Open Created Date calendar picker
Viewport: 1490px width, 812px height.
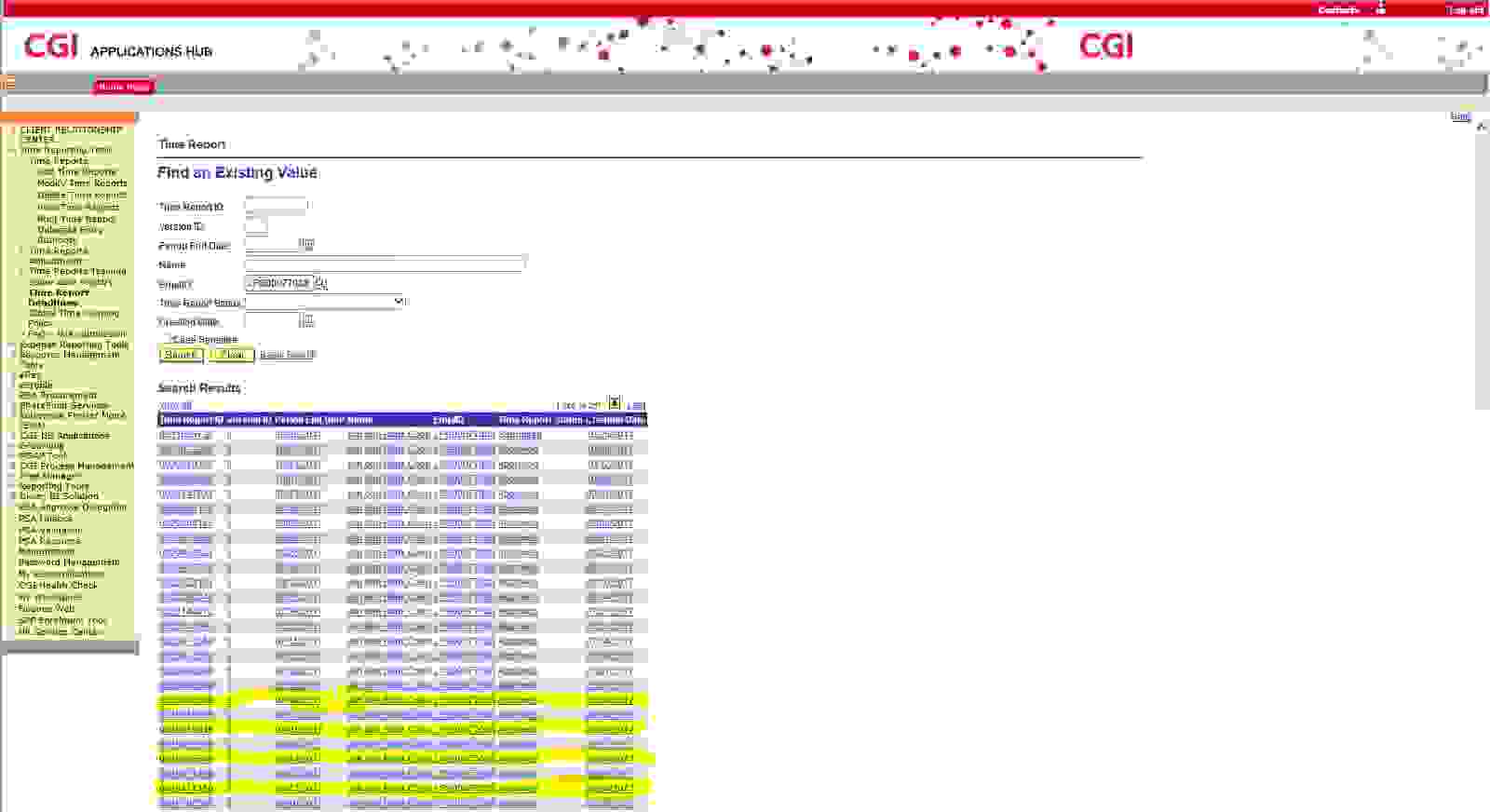tap(306, 320)
